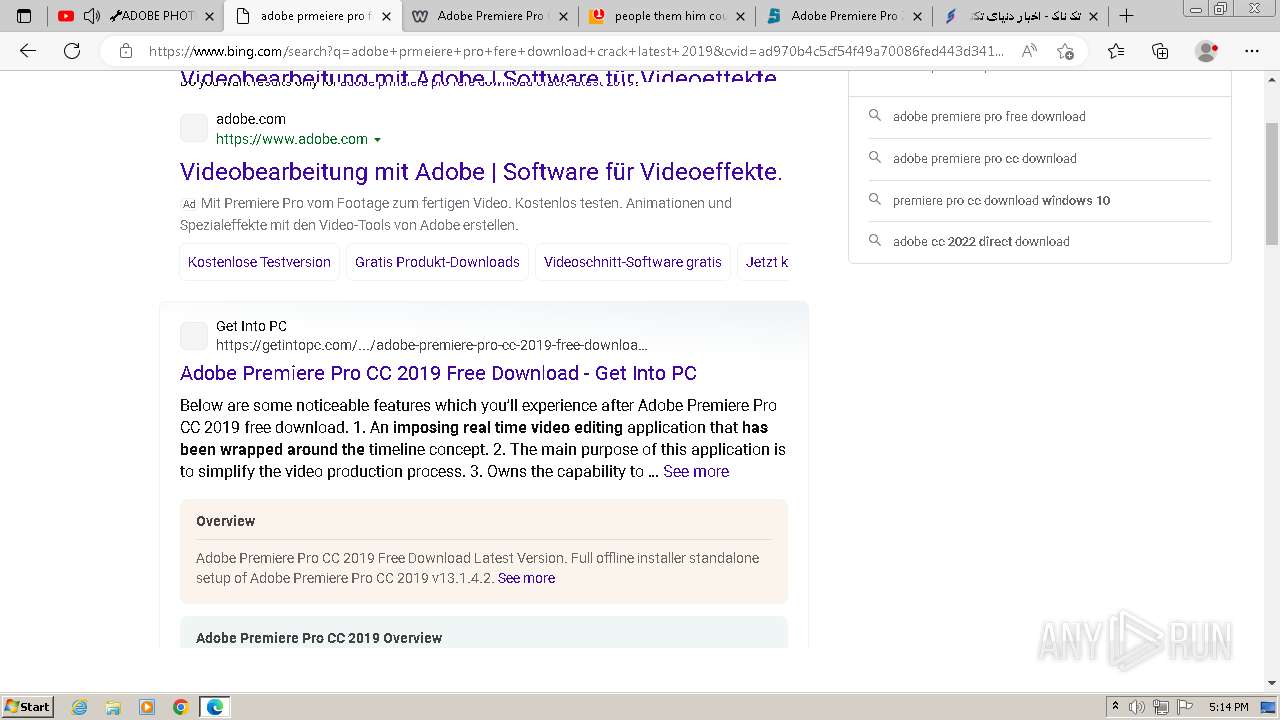
Task: Open the Read aloud icon
Action: [x=1029, y=51]
